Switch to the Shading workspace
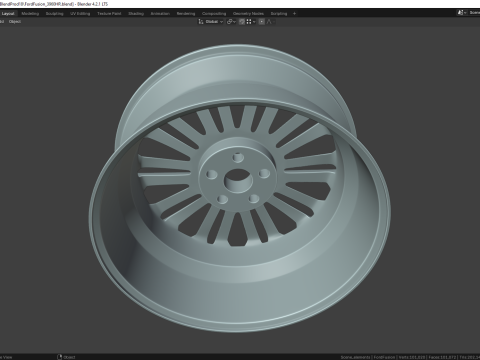The width and height of the screenshot is (480, 360). pos(136,14)
